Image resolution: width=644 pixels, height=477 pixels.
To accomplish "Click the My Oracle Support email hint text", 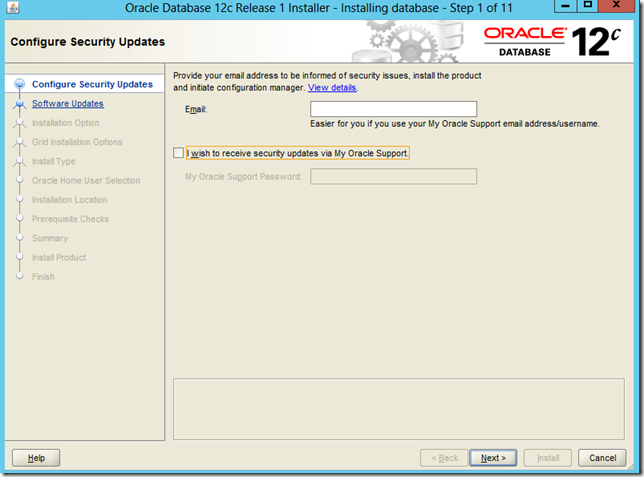I will [455, 124].
